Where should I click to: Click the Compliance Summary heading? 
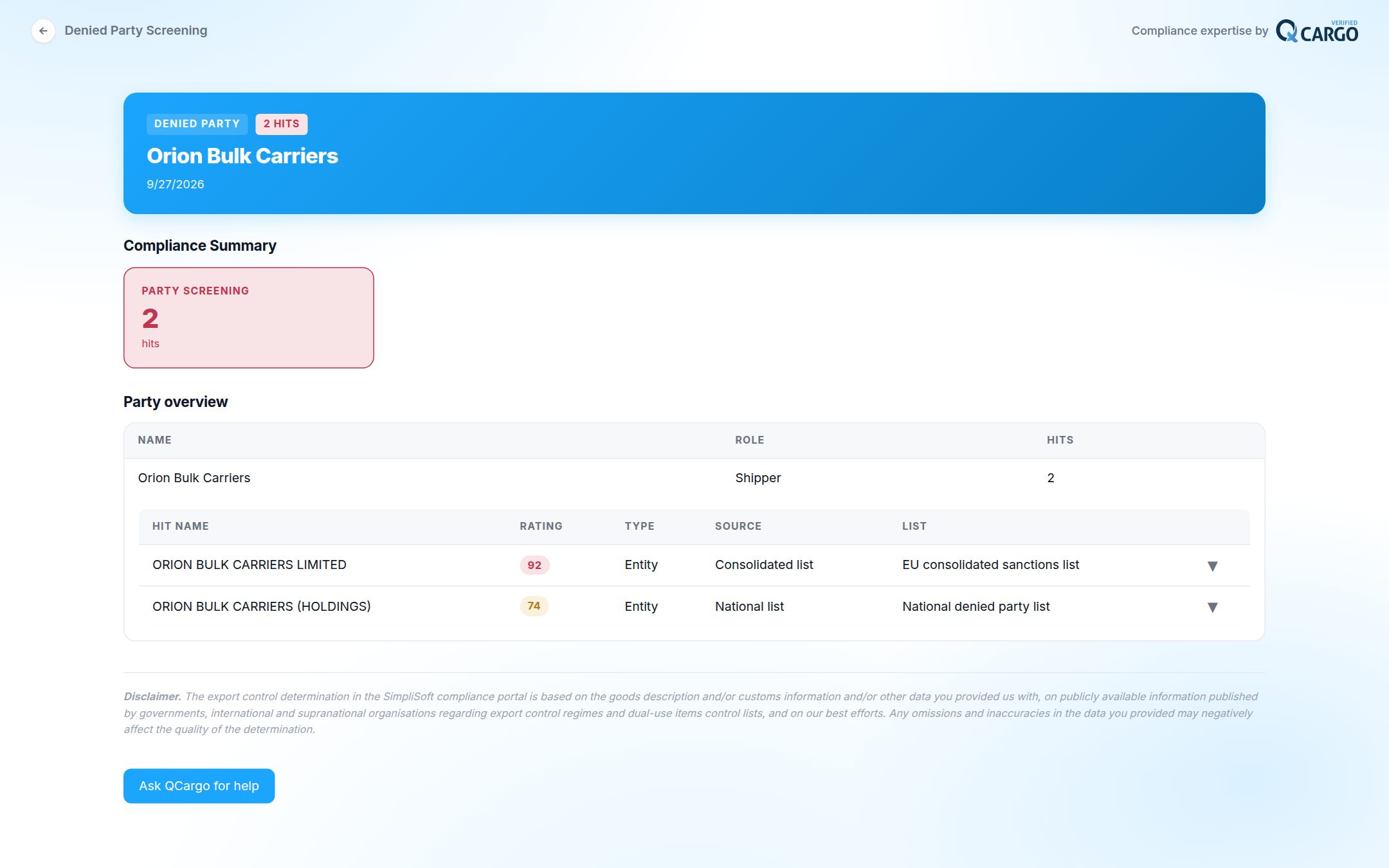point(200,246)
